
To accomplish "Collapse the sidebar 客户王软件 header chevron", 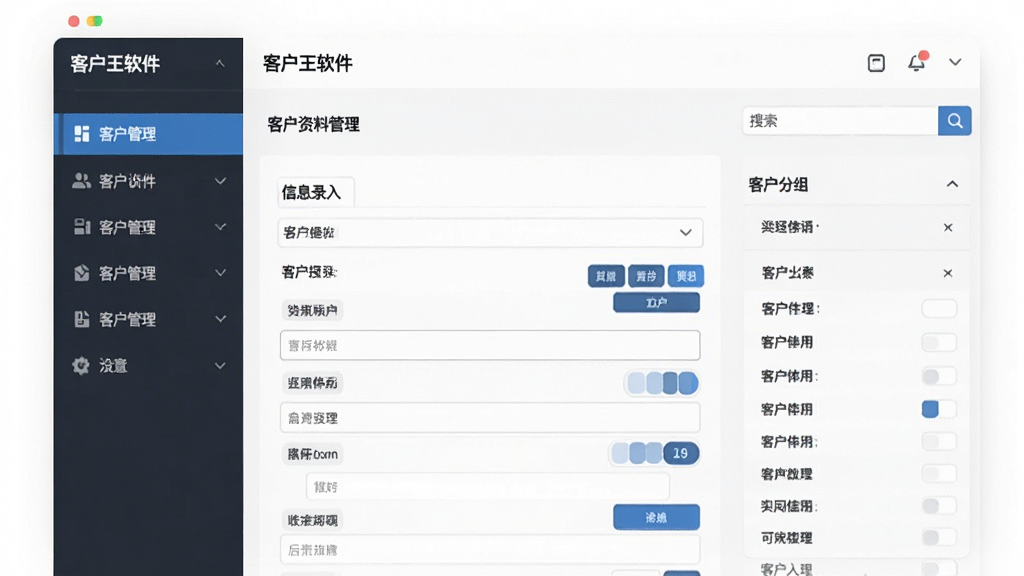I will [220, 63].
